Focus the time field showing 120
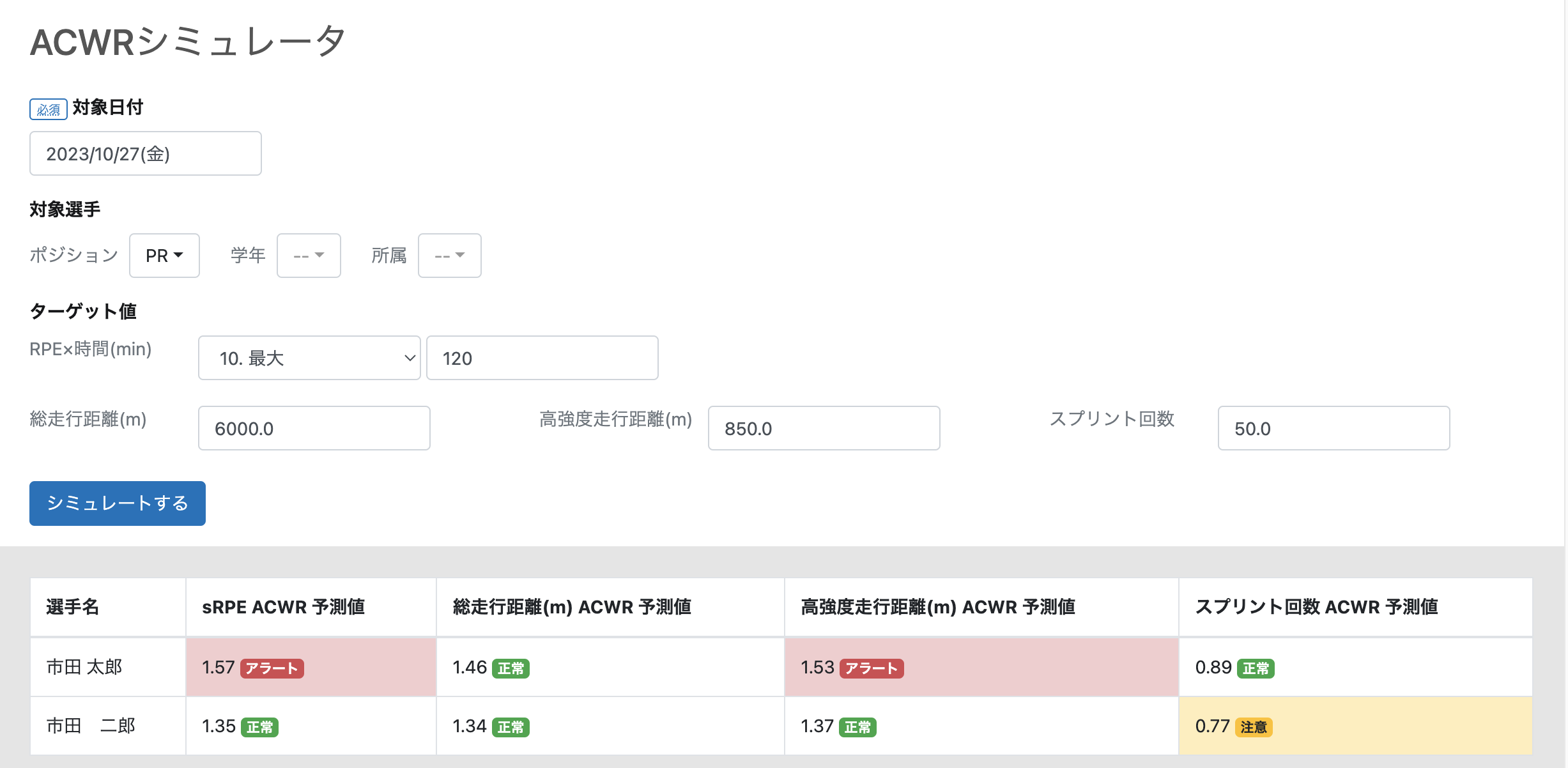 coord(542,358)
